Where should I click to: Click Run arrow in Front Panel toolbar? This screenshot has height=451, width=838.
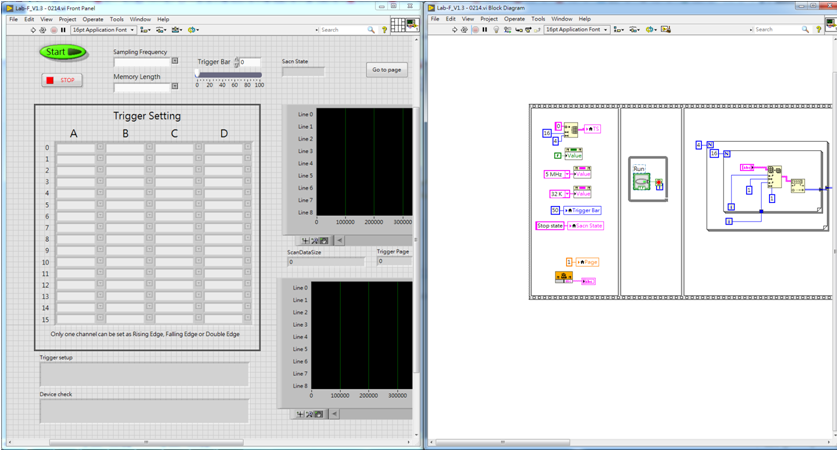33,30
